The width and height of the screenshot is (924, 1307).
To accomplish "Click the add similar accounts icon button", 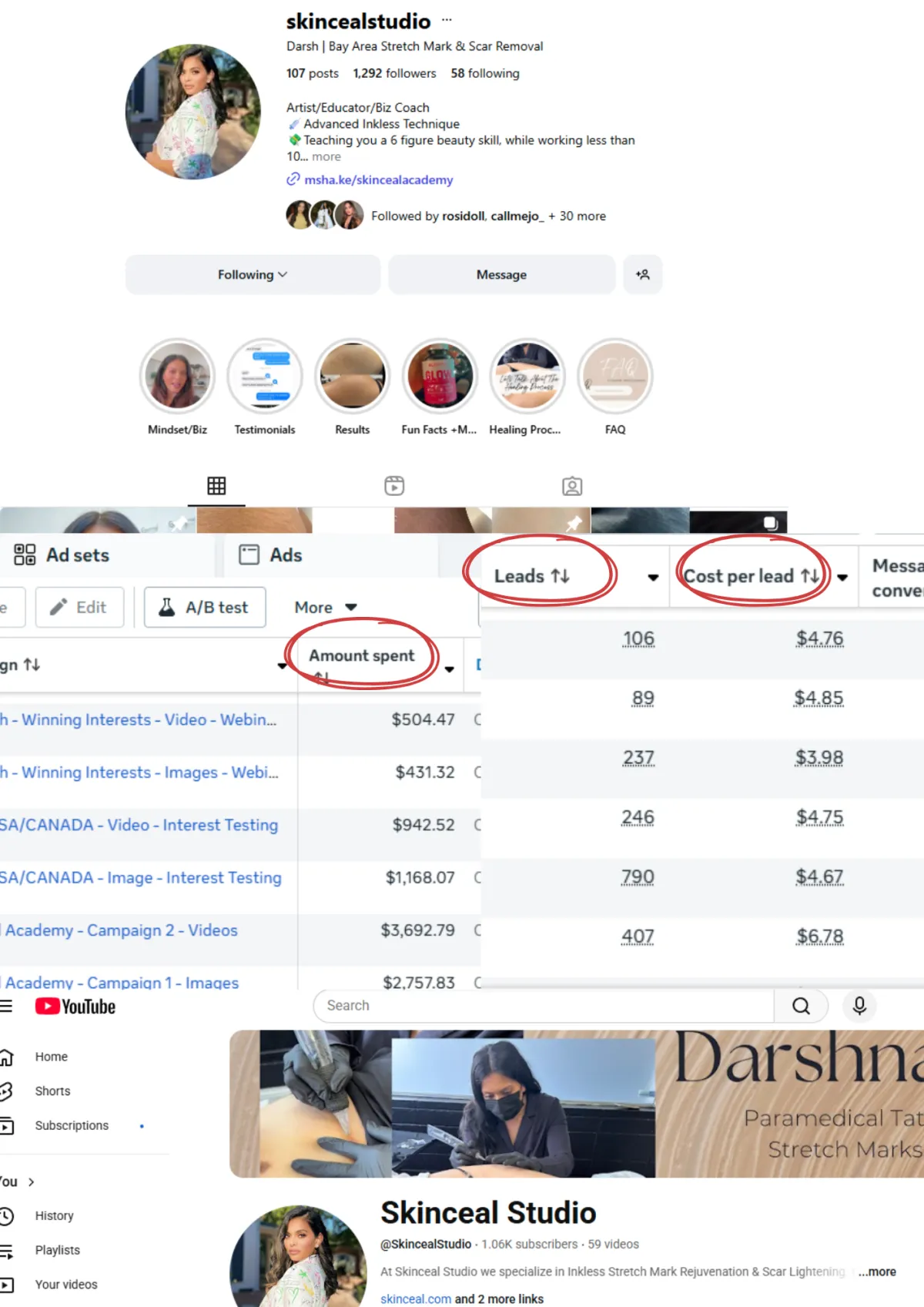I will tap(642, 274).
